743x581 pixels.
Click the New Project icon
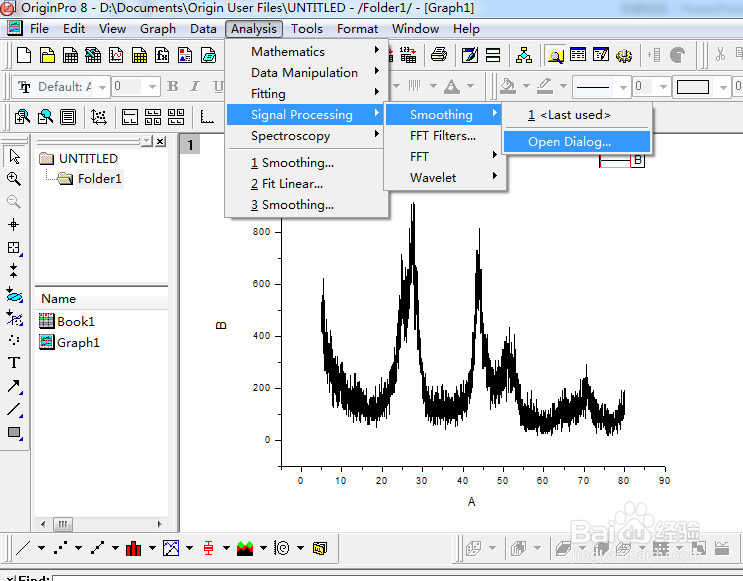point(24,55)
